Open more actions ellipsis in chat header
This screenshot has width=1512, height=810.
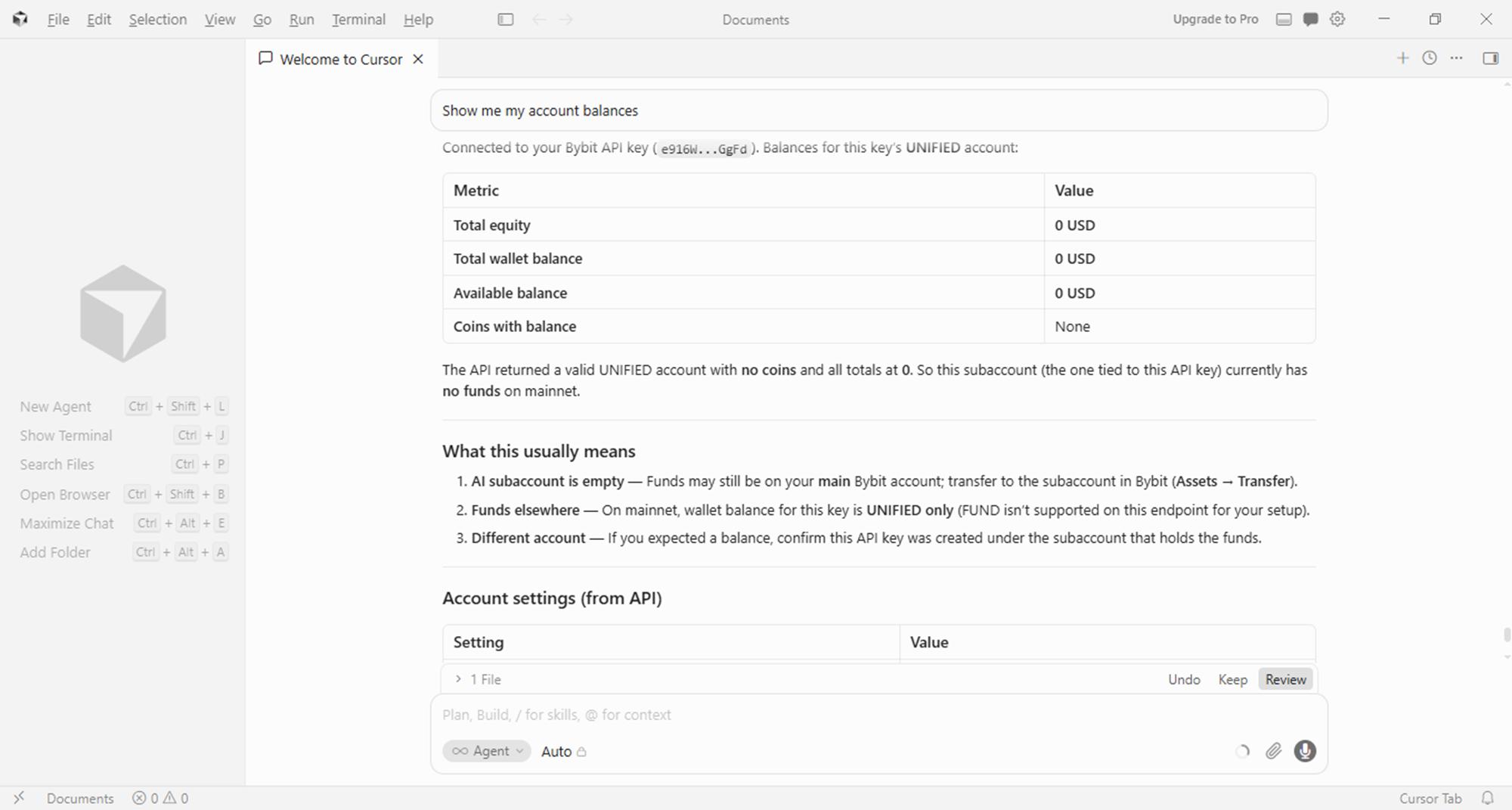click(x=1457, y=58)
